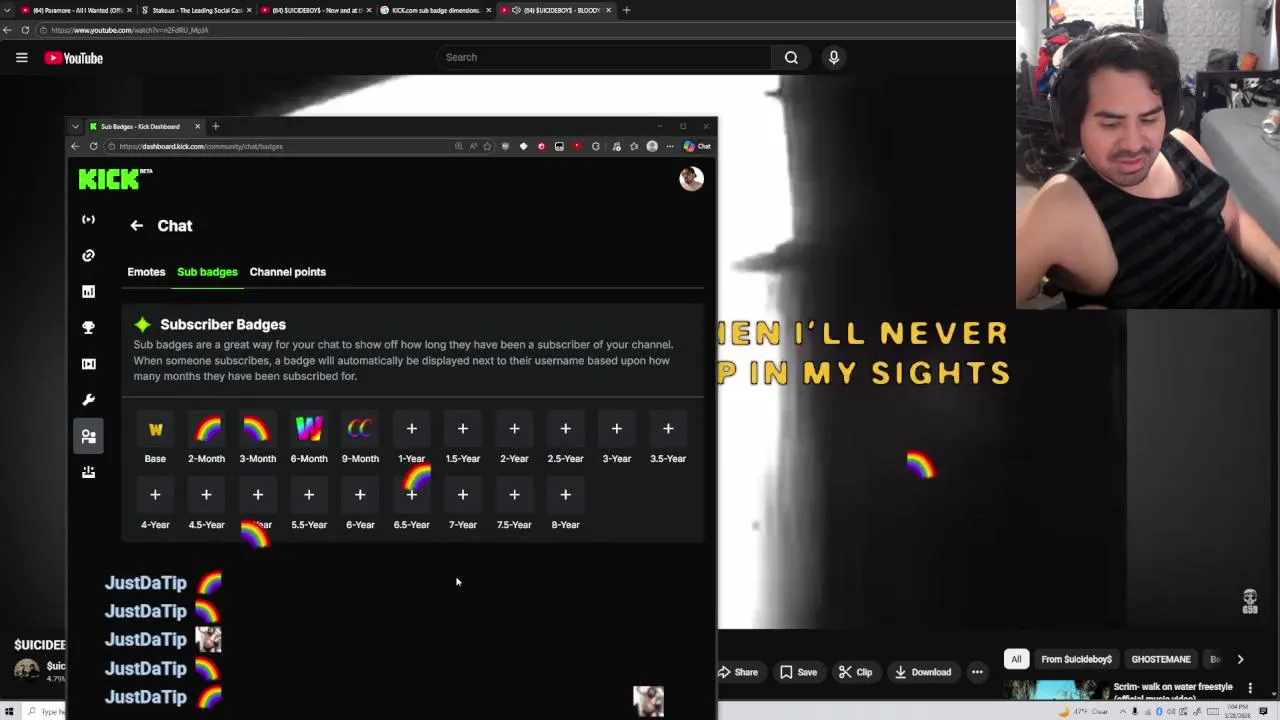The image size is (1280, 720).
Task: Open the Chat button in Kick browser toolbar
Action: [x=697, y=146]
